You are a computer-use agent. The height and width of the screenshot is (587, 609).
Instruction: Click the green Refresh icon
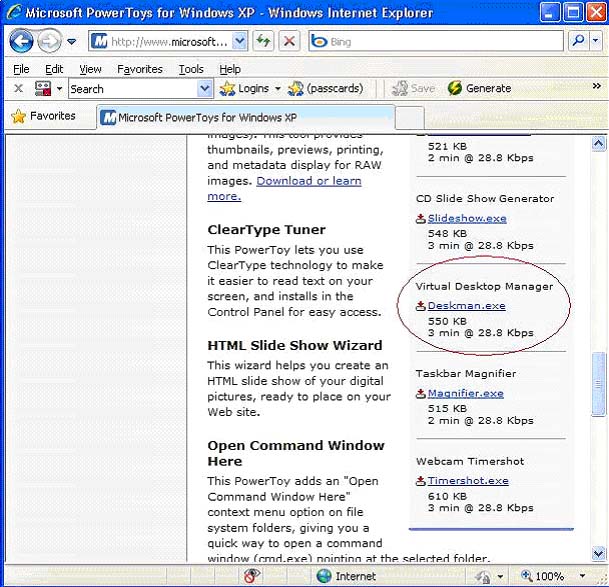(263, 41)
